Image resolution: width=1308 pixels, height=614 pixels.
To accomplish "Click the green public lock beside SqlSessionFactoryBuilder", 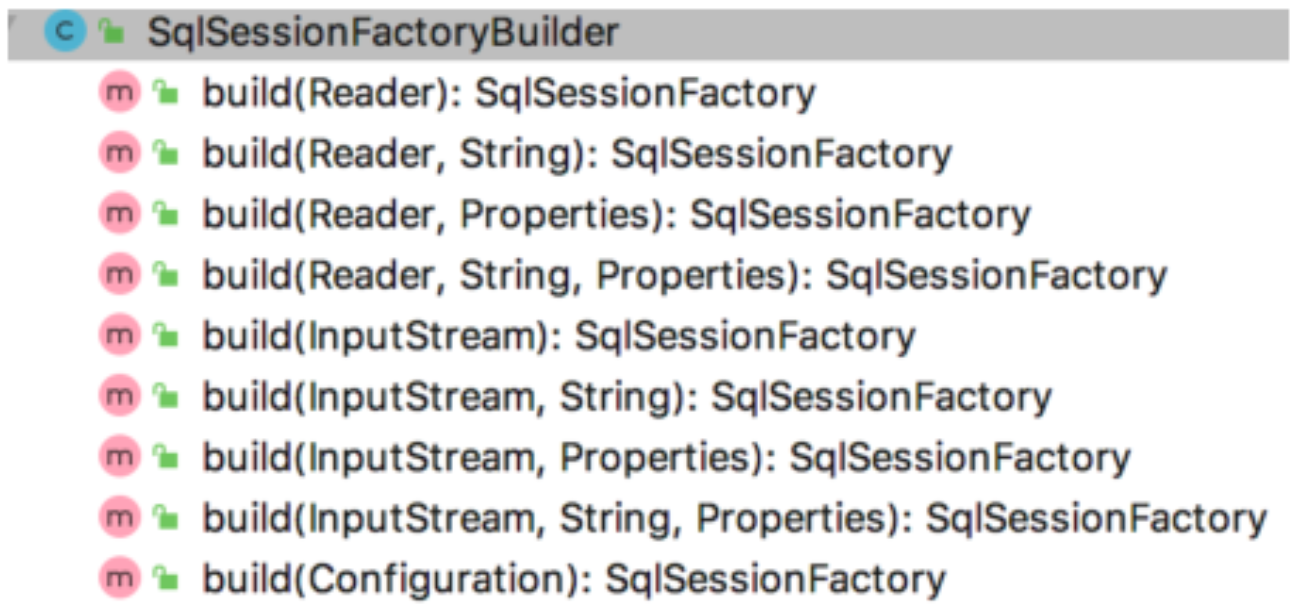I will pyautogui.click(x=112, y=33).
